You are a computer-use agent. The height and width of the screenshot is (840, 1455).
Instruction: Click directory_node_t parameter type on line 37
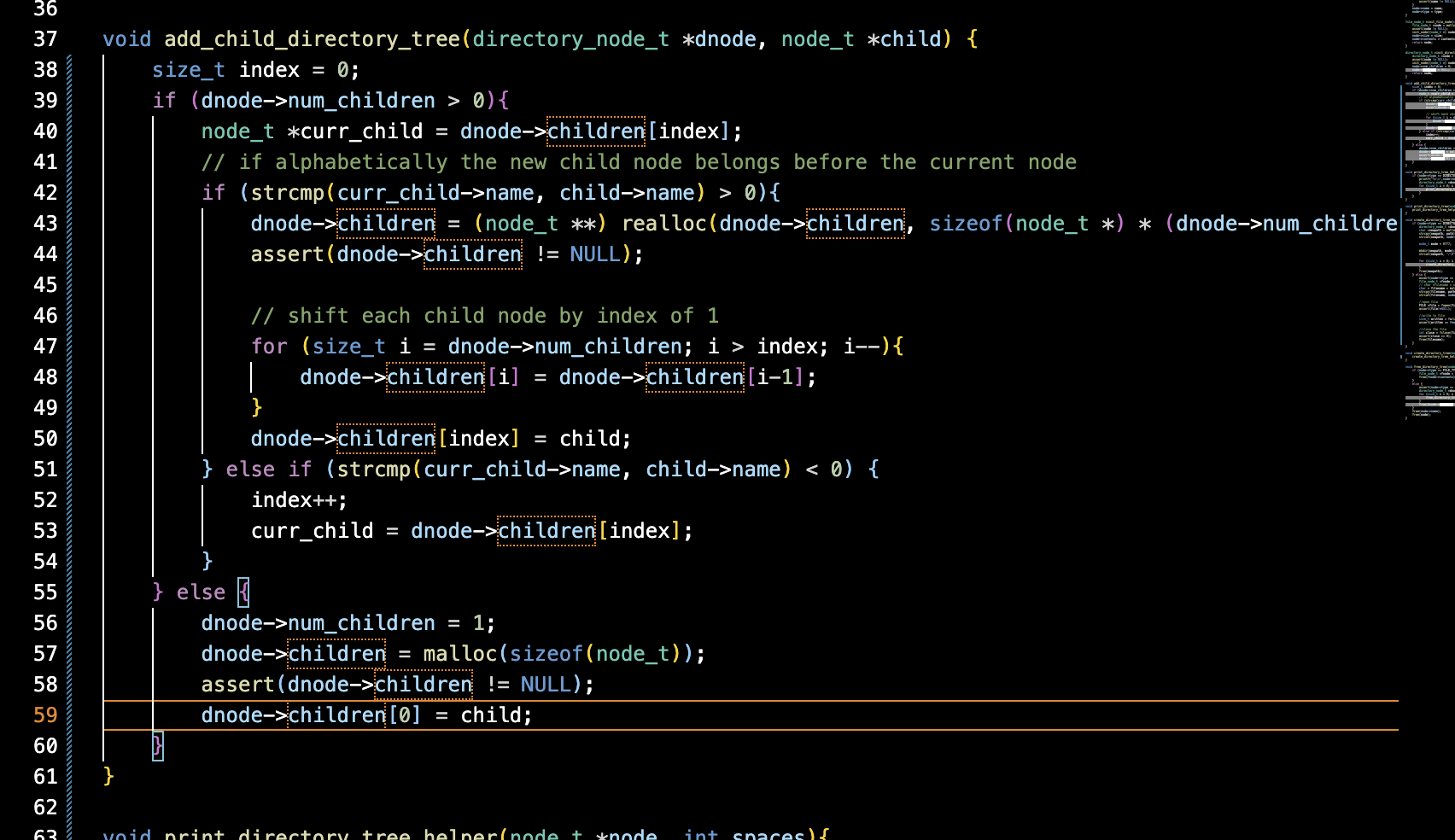click(x=570, y=39)
